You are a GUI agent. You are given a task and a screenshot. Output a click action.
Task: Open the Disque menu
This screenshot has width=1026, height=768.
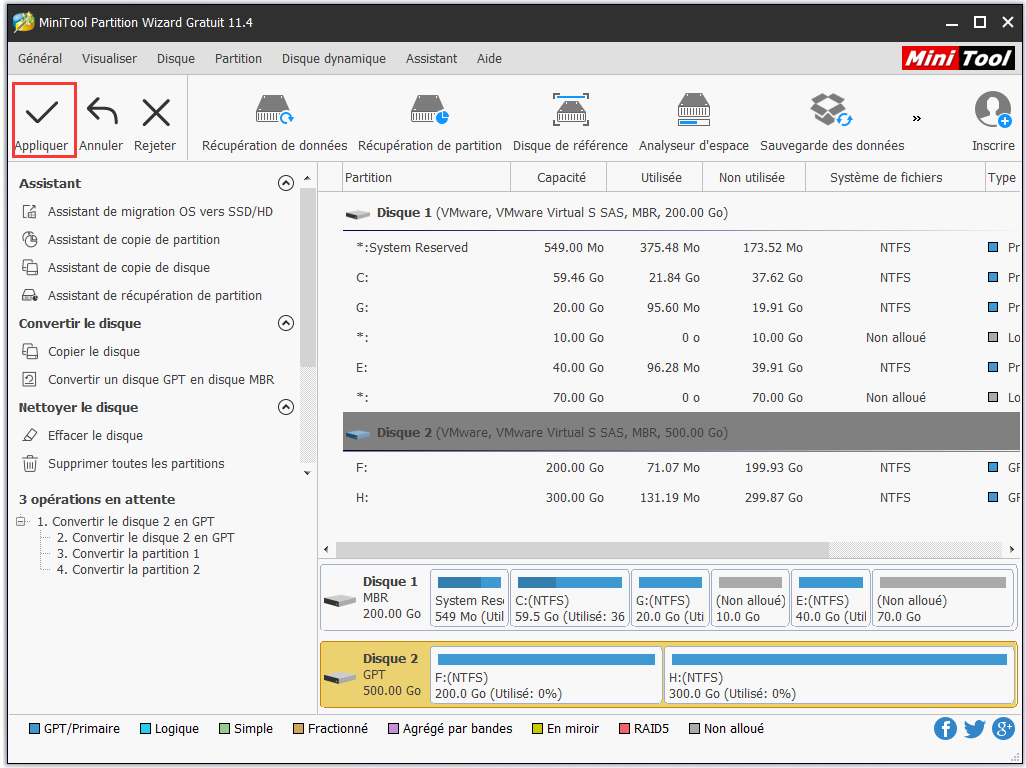(x=176, y=58)
